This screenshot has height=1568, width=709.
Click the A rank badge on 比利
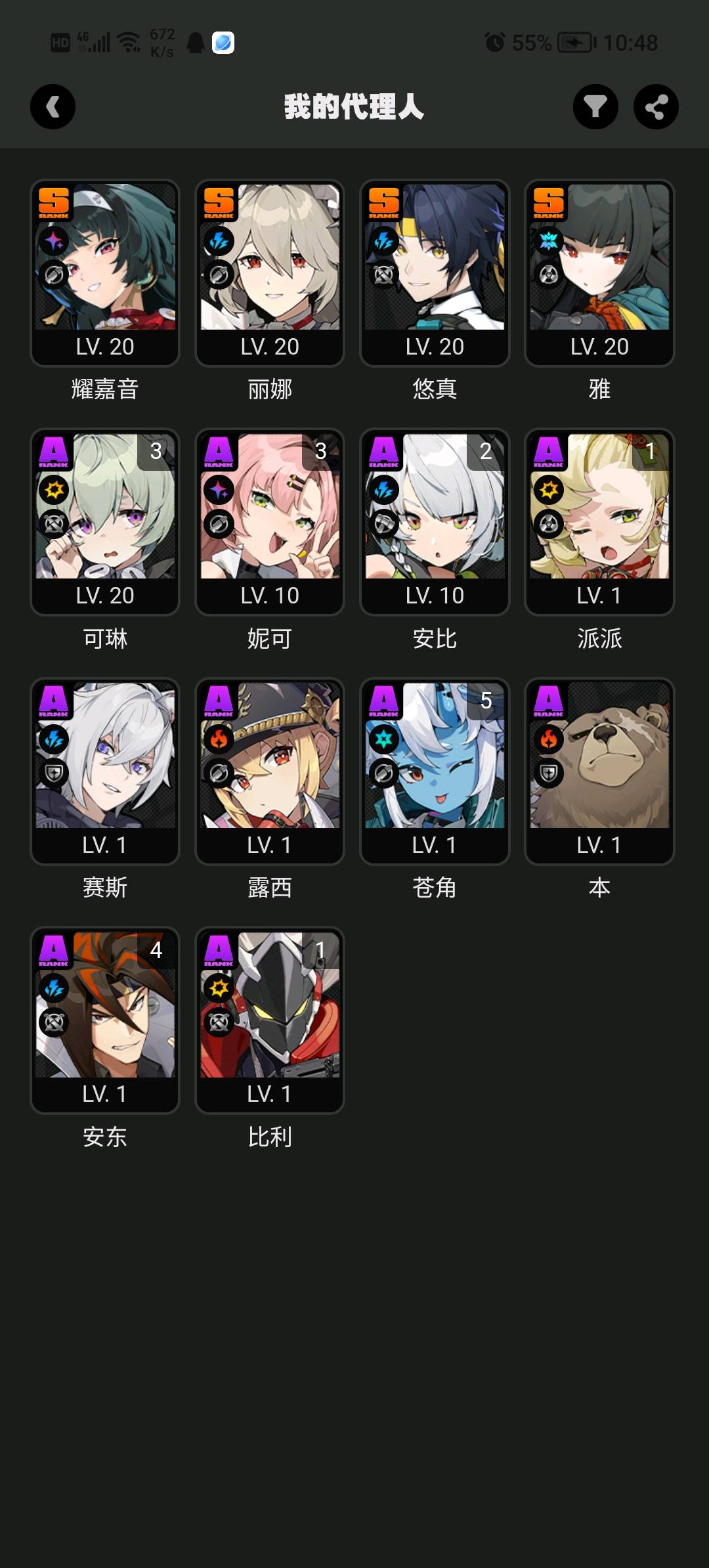[x=219, y=950]
